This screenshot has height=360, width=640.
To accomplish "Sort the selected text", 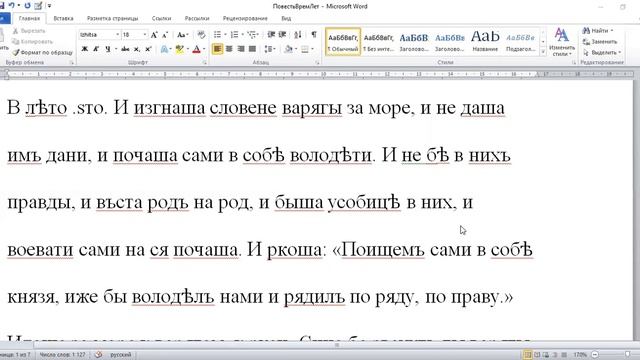I will click(x=298, y=35).
